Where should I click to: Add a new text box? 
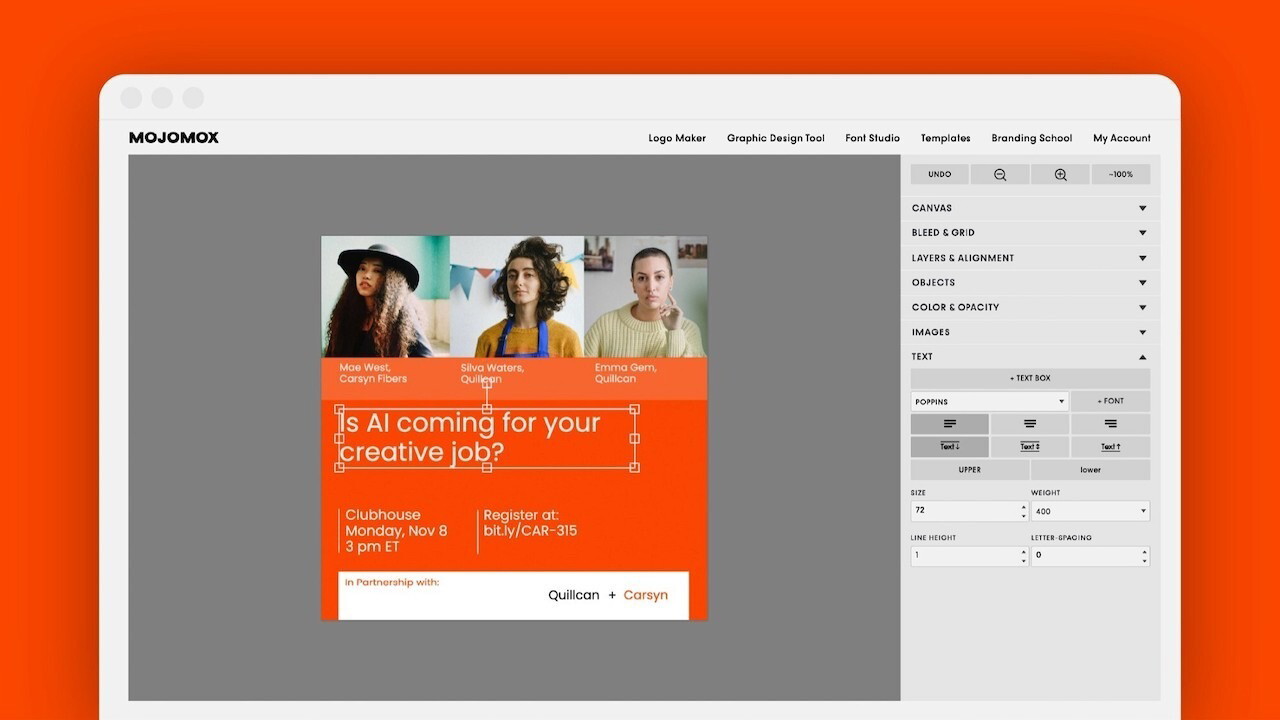pos(1030,379)
